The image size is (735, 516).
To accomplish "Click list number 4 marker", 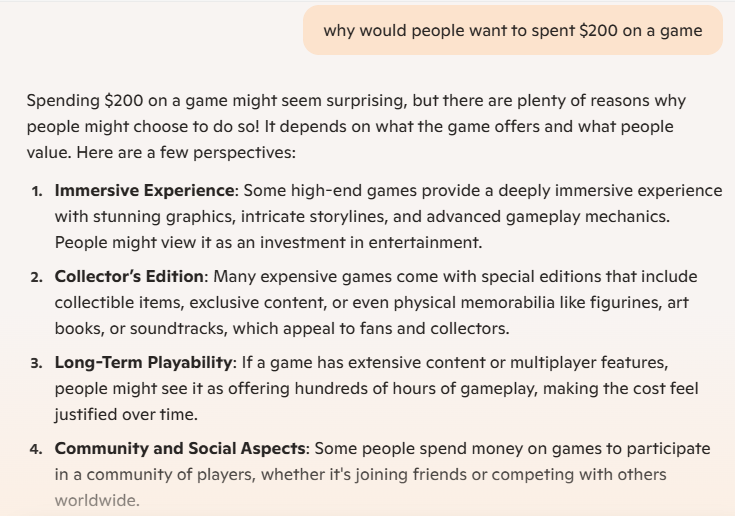I will point(36,449).
